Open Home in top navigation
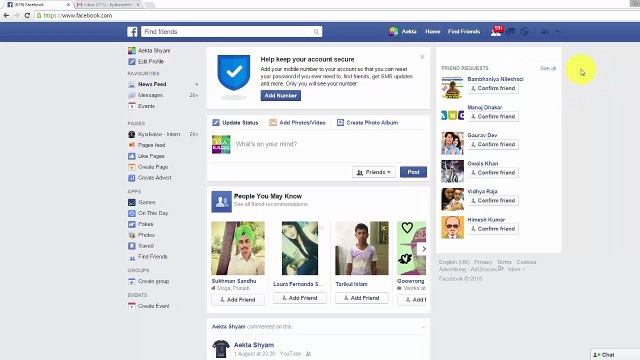 [433, 31]
